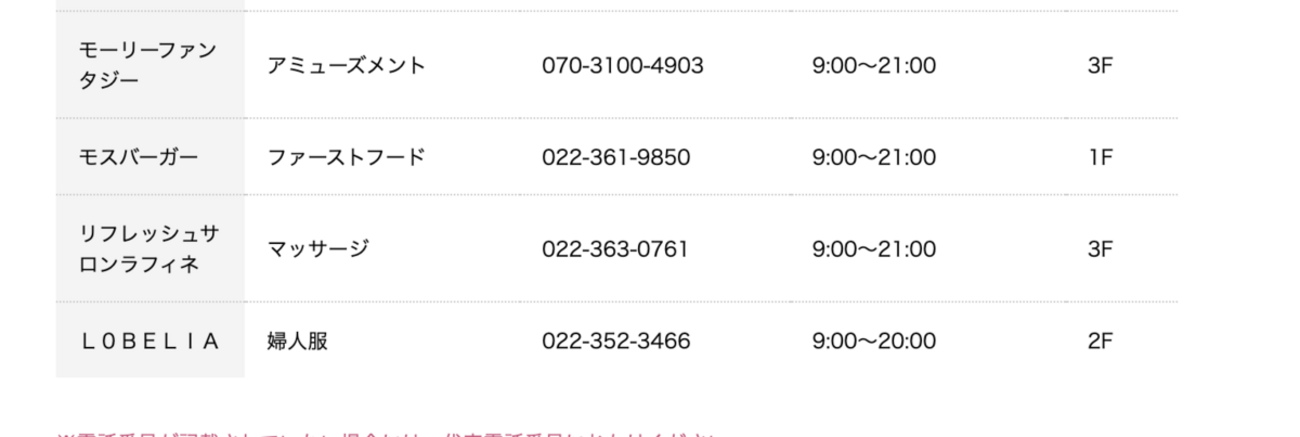This screenshot has height=437, width=1300.
Task: Click the モーリーファンタジー hours 9:00〜21:00
Action: [873, 66]
